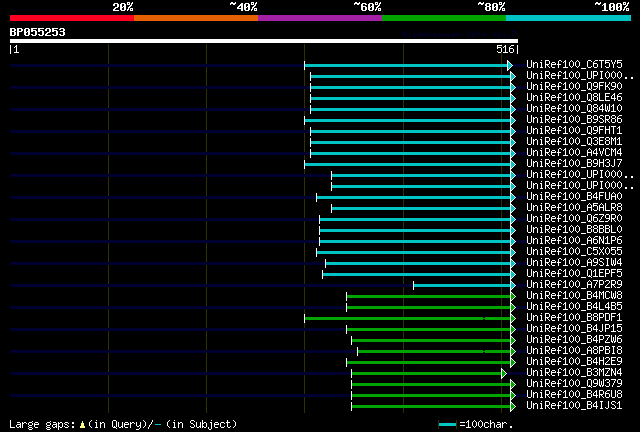Screen dimensions: 640x432
Task: Click the arrowhead ending the UniRef100_C6T5Y5 alignment
Action: click(x=510, y=65)
